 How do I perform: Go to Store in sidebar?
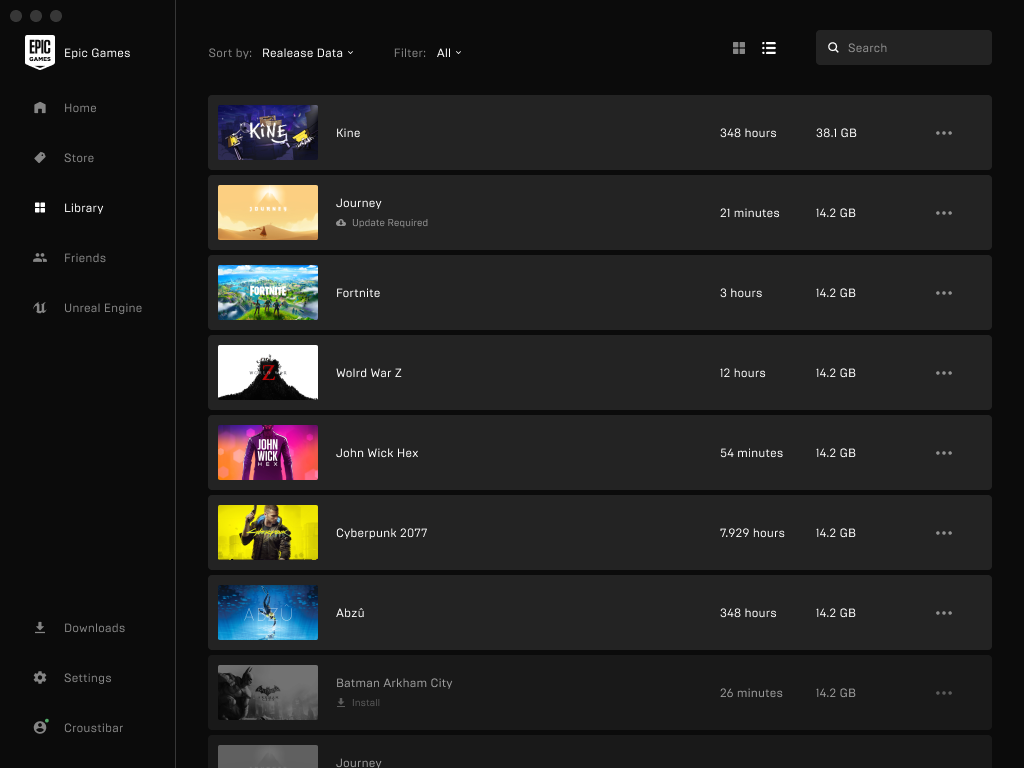(79, 158)
